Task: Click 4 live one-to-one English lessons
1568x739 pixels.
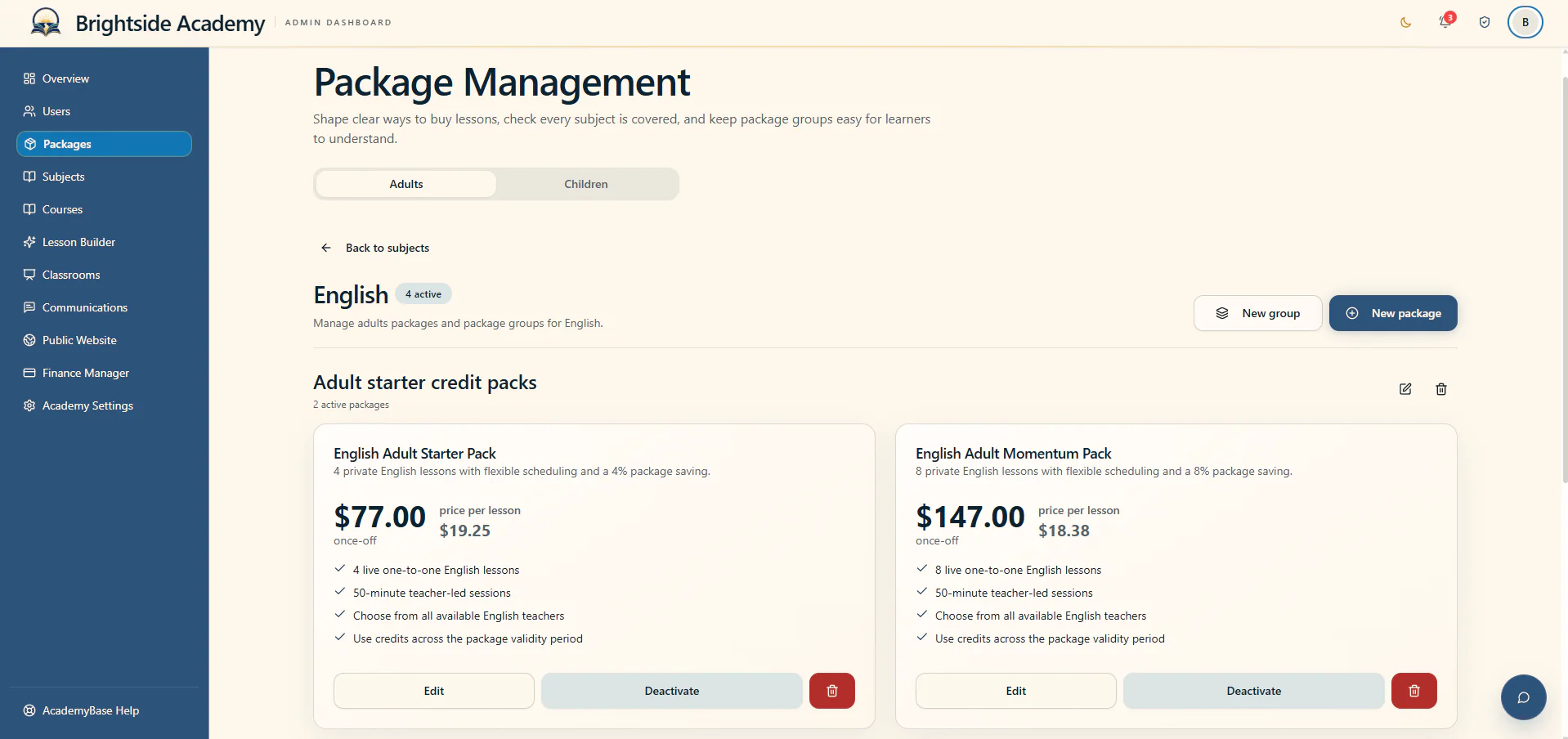Action: pos(436,570)
